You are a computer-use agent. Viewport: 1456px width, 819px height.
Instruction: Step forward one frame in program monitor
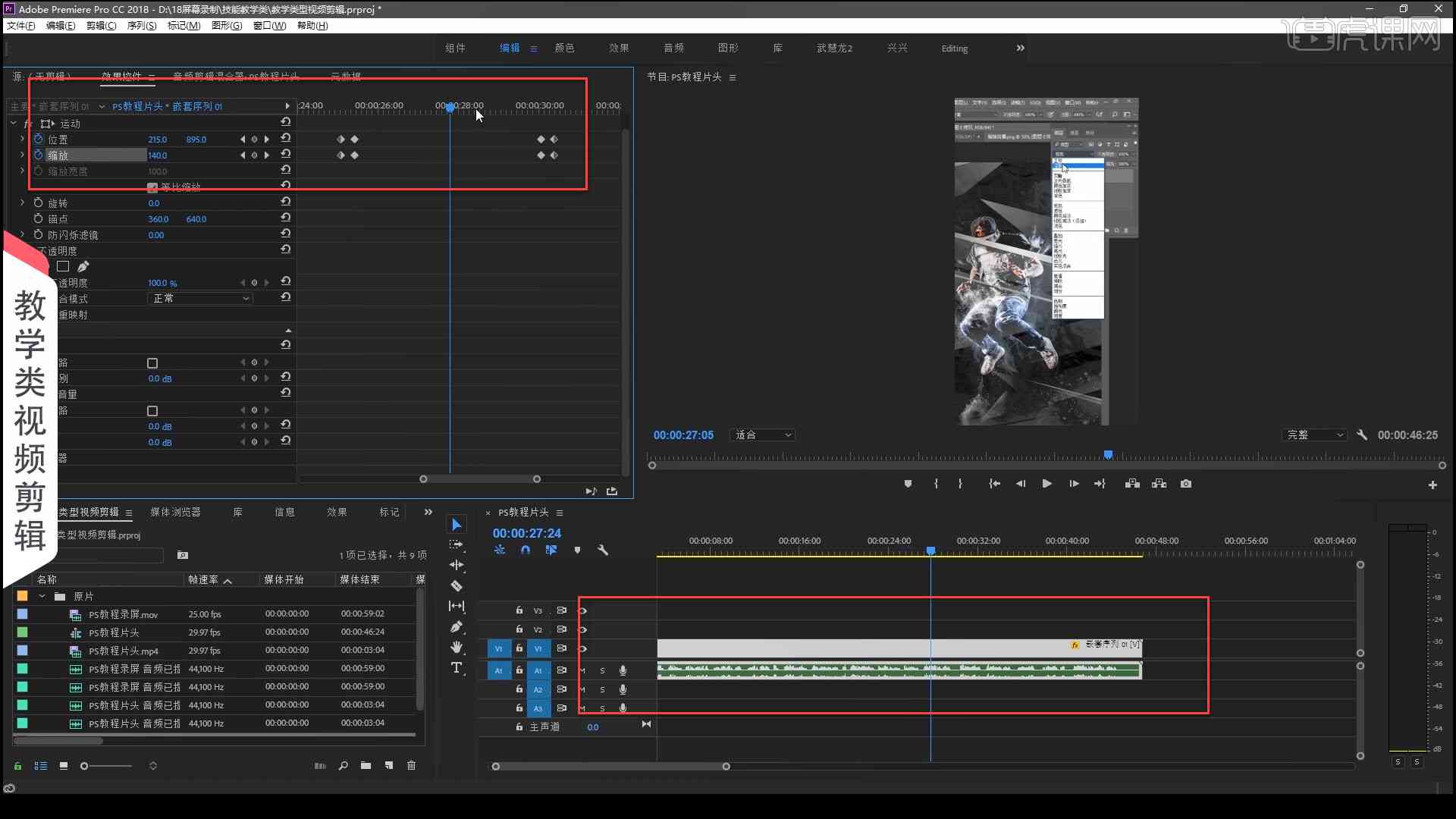(x=1074, y=484)
